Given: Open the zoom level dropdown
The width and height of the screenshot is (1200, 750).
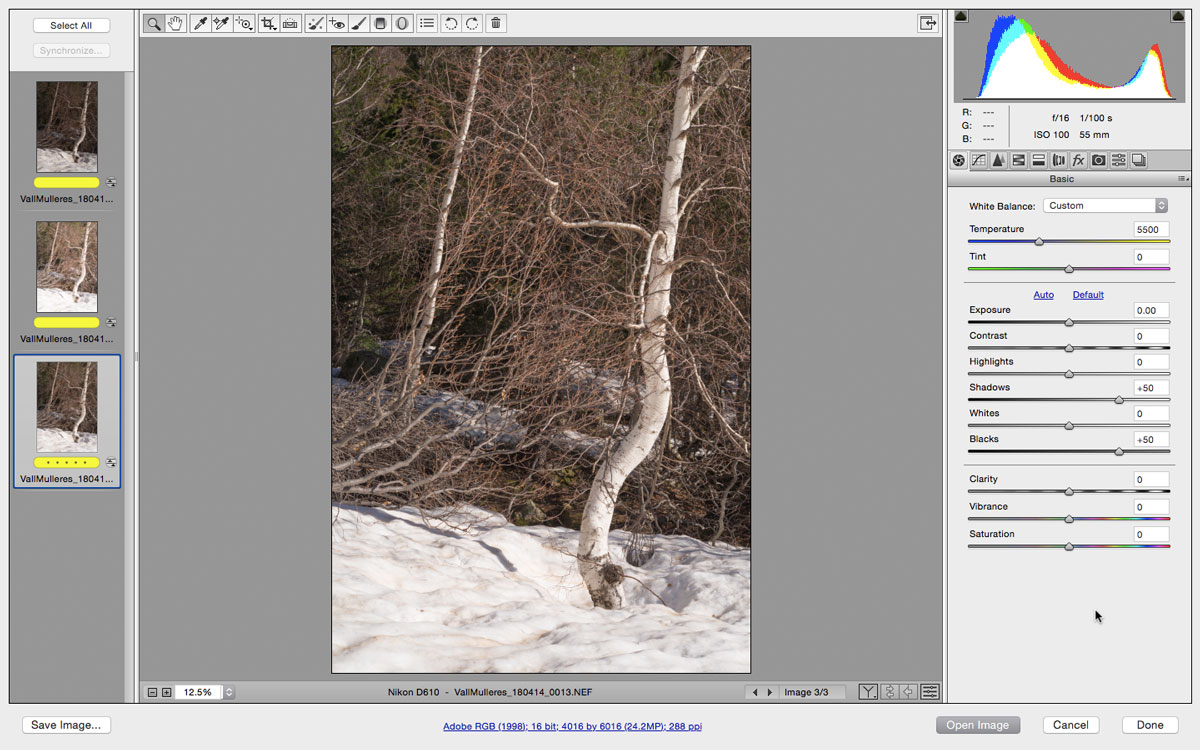Looking at the screenshot, I should tap(229, 692).
